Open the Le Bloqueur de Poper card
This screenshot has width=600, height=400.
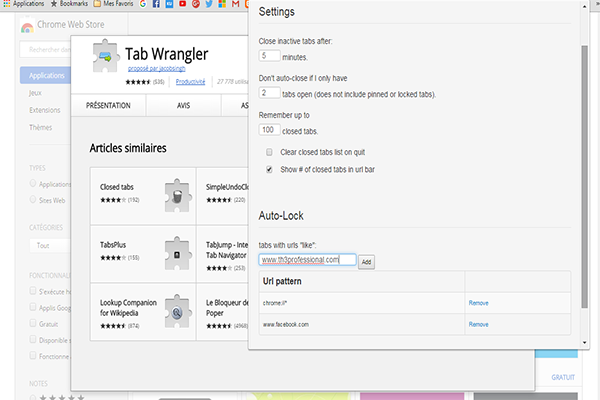tap(223, 312)
